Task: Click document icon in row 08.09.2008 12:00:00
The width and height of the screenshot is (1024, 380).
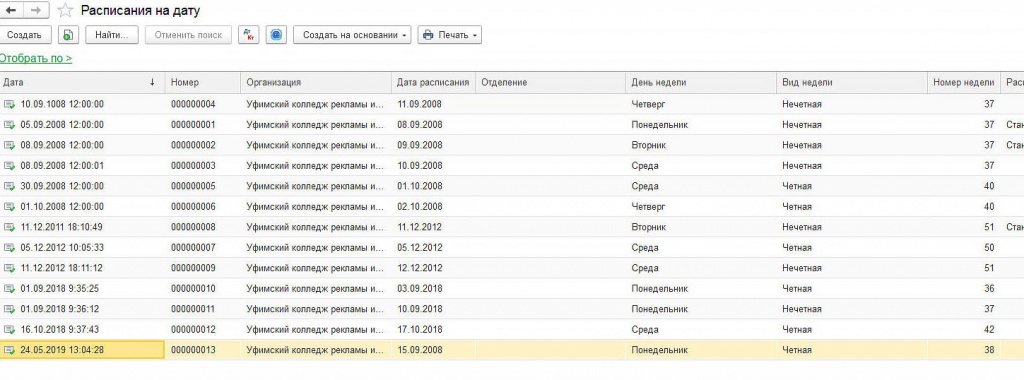Action: point(9,145)
